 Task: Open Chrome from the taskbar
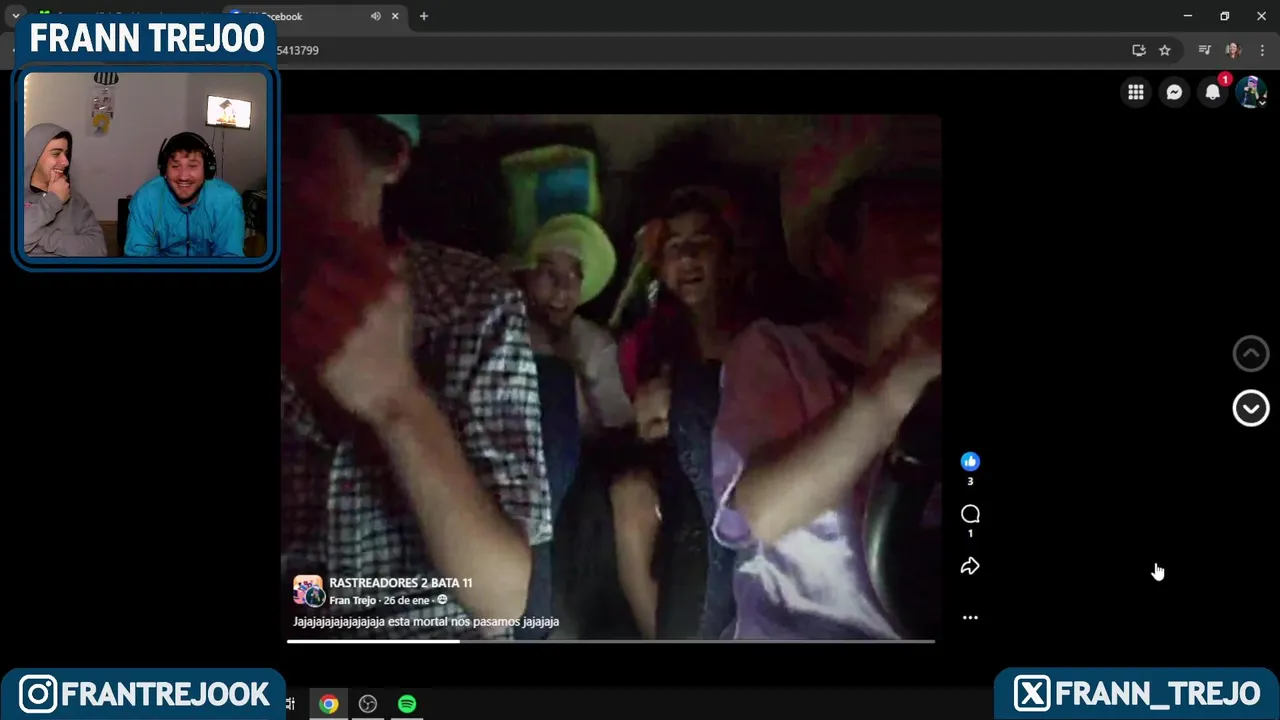[x=328, y=704]
